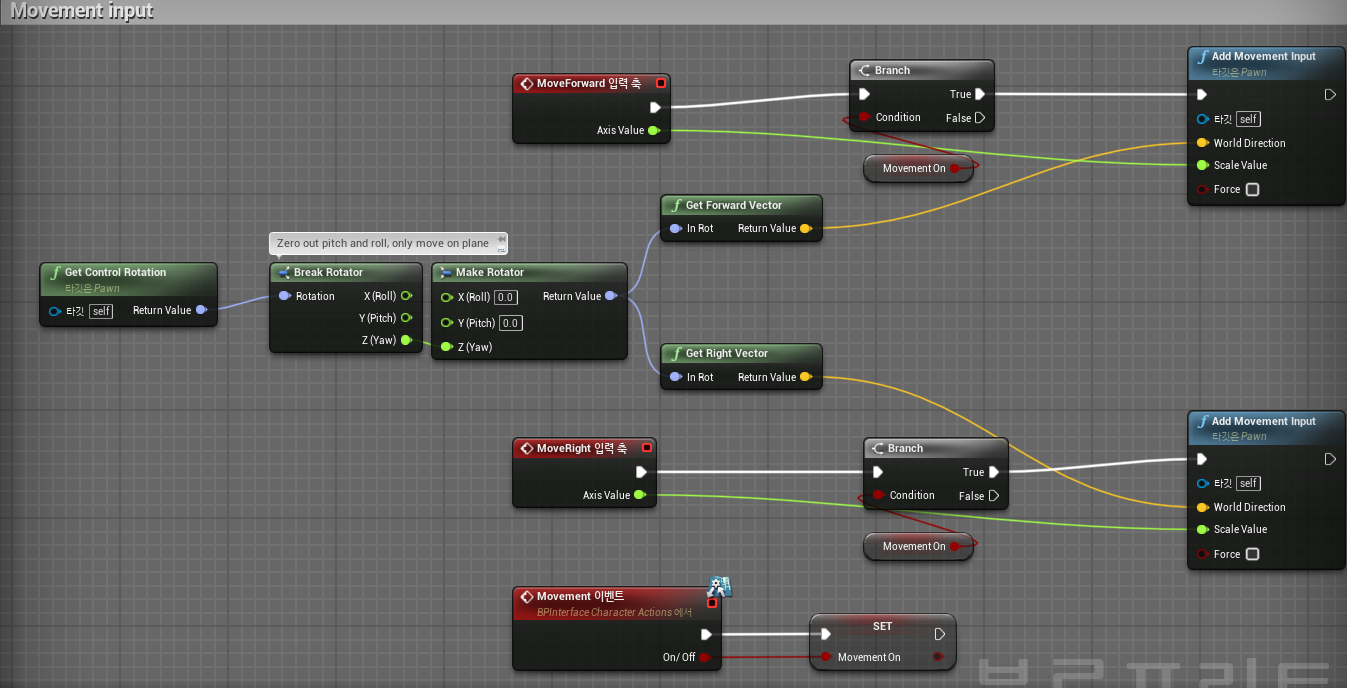The height and width of the screenshot is (688, 1347).
Task: Click Condition pin of the MoveForward Branch
Action: pyautogui.click(x=864, y=117)
